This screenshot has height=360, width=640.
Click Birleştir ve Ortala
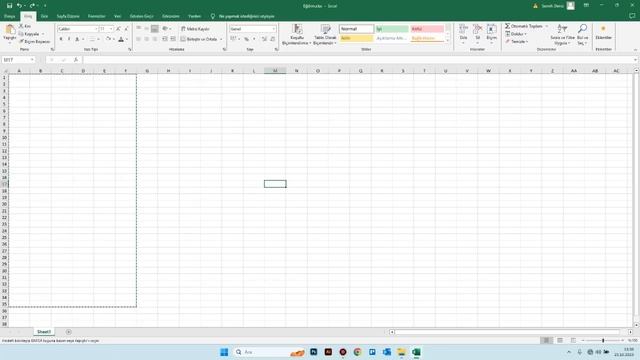tap(199, 39)
